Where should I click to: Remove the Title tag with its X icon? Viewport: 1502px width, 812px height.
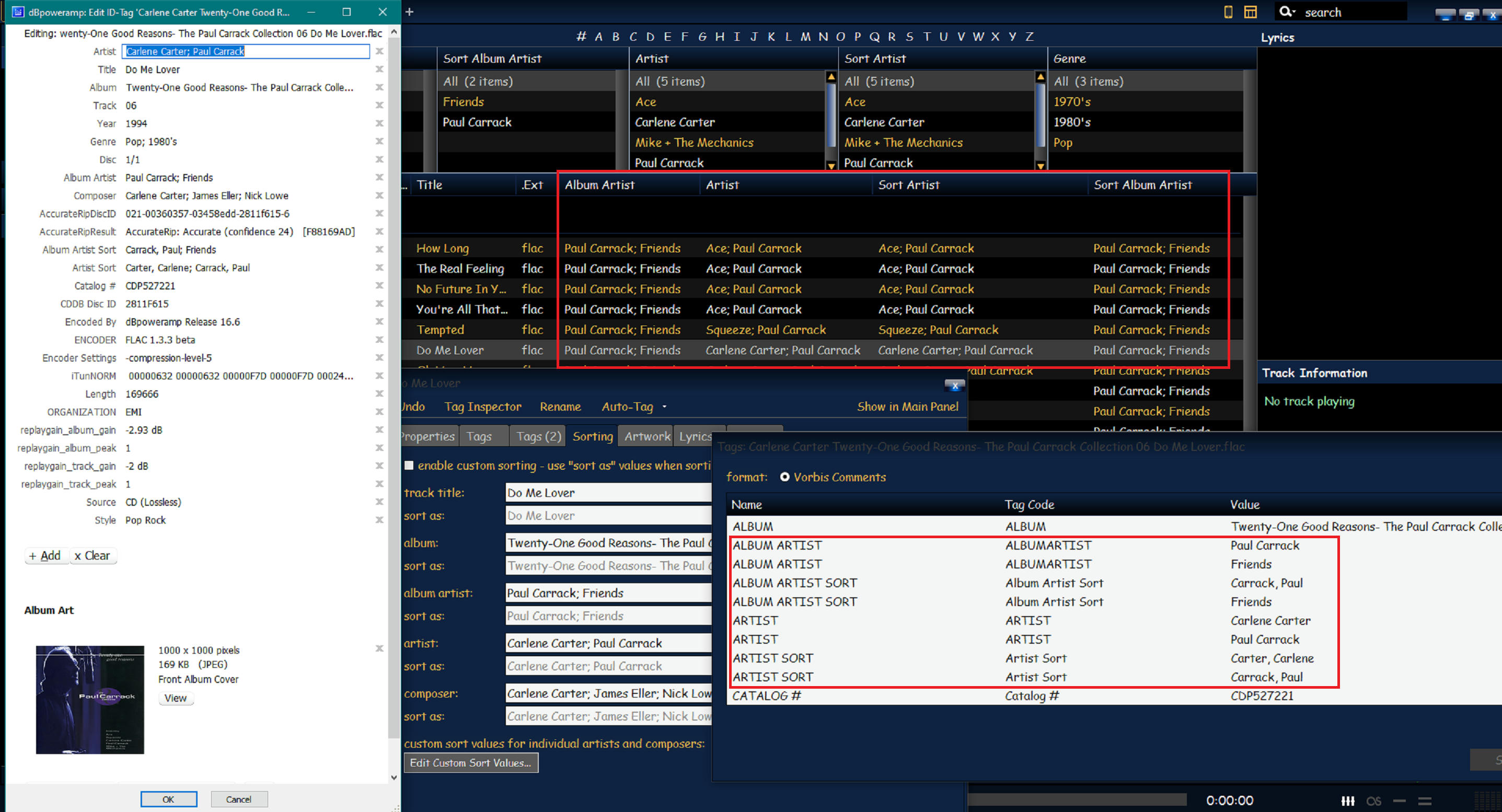pos(379,69)
